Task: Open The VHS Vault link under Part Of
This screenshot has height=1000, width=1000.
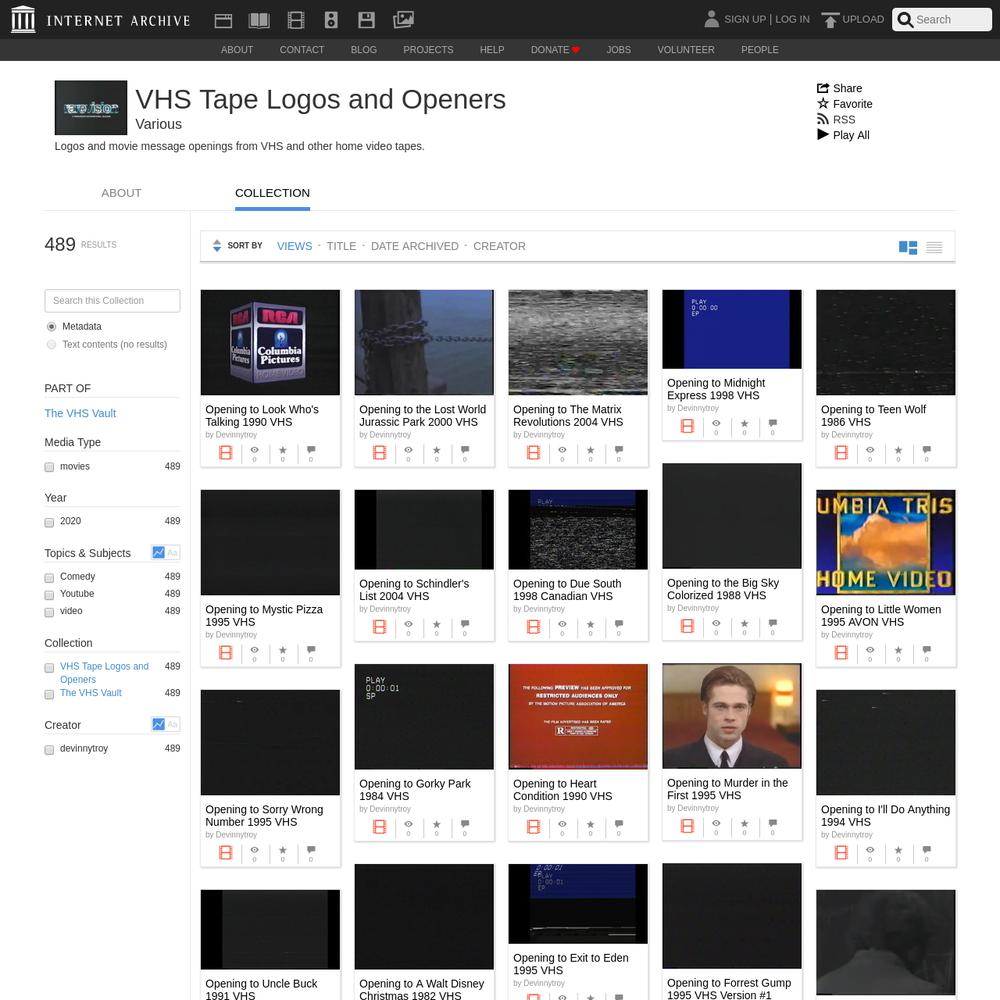Action: tap(80, 413)
